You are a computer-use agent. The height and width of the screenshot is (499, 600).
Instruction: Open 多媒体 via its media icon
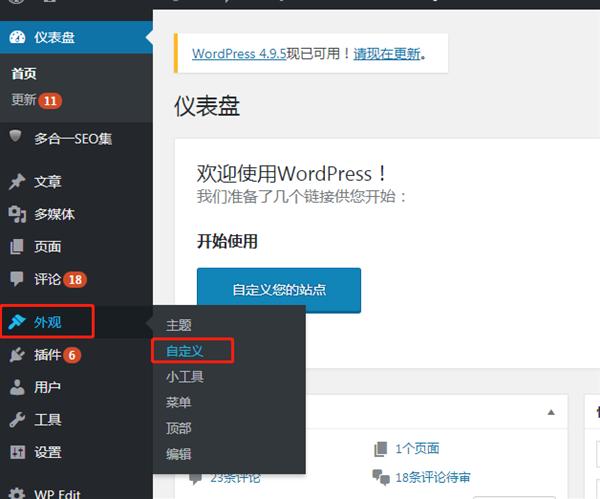tap(17, 214)
